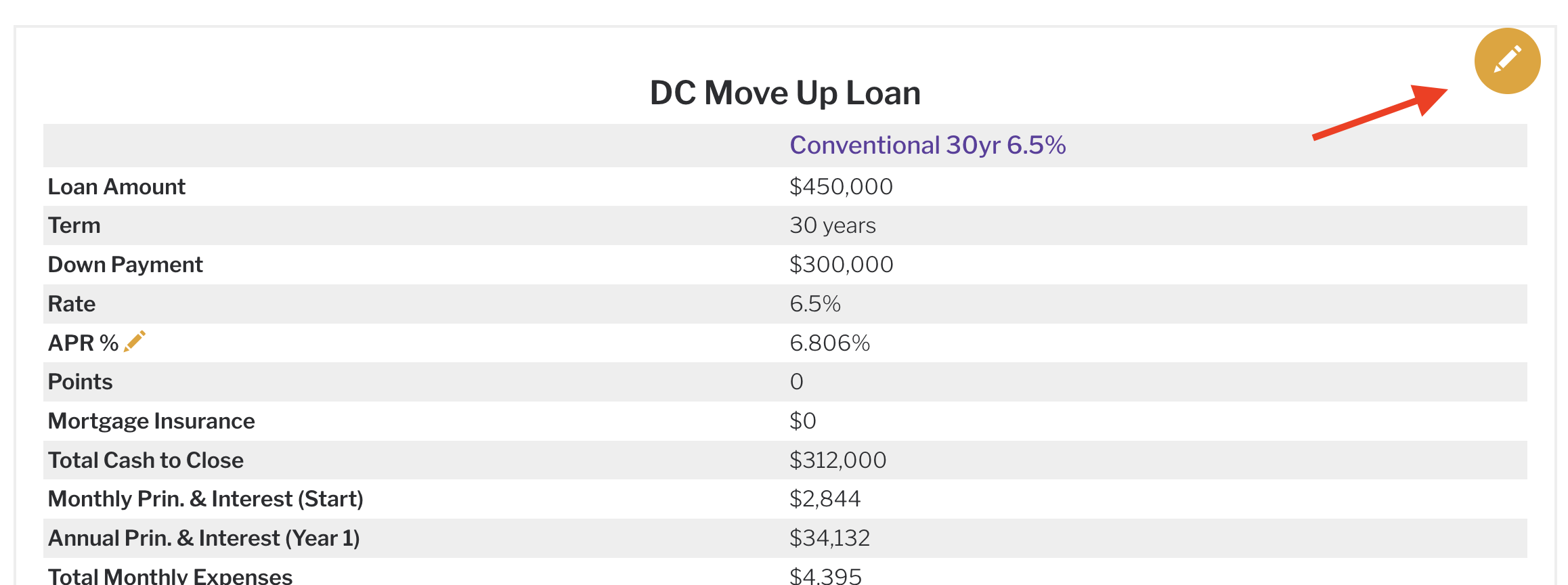Click the $300,000 down payment value

[841, 265]
